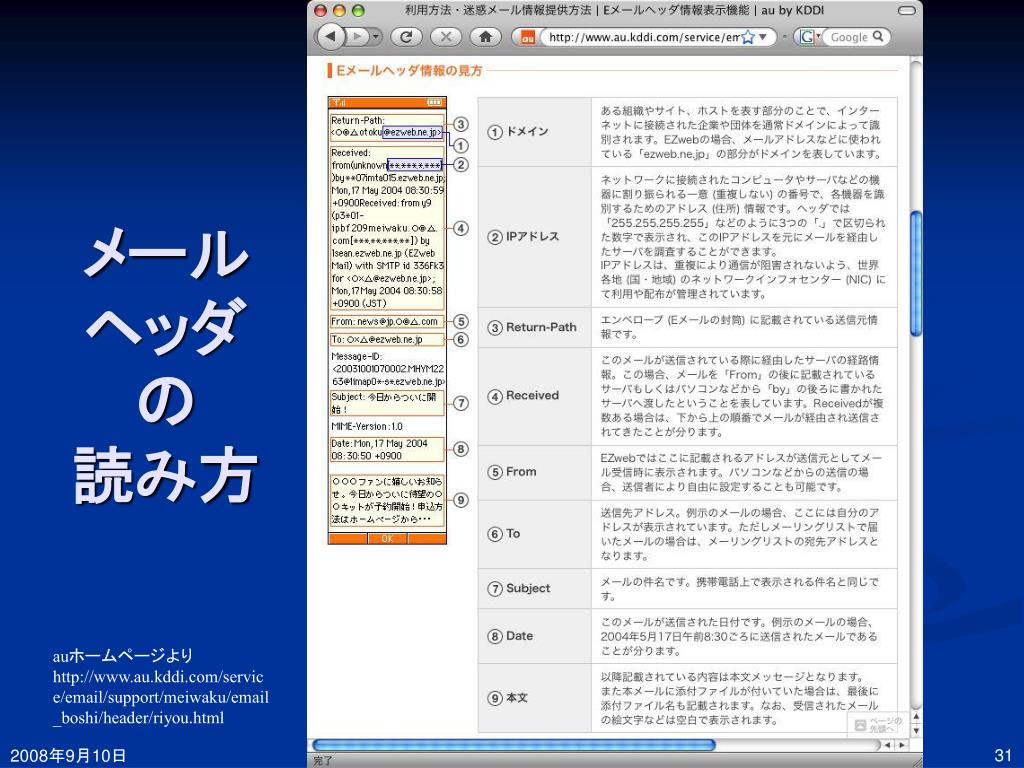1024x768 pixels.
Task: Click the phone battery indicator icon
Action: tap(434, 103)
